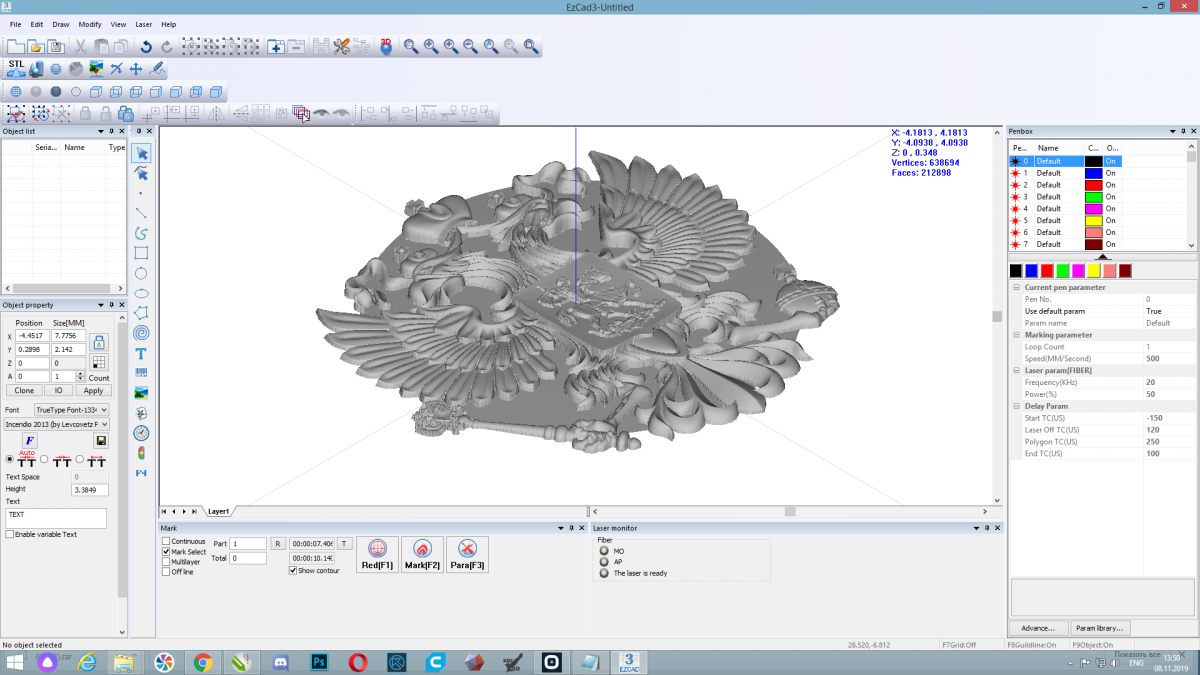The image size is (1200, 675).
Task: Insert a bitmap image with the picture tool
Action: 142,393
